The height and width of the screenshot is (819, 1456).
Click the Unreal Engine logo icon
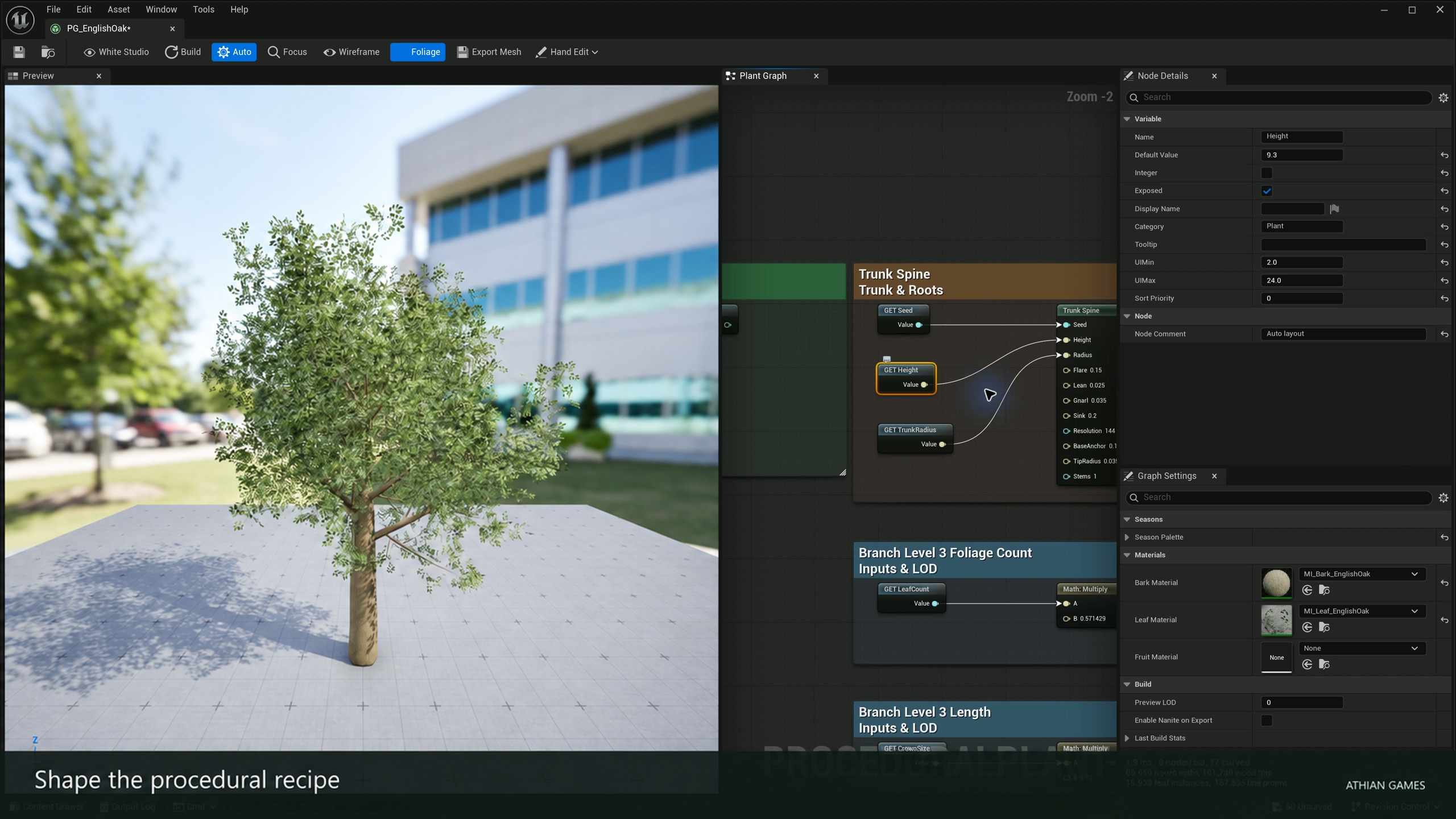click(x=20, y=20)
